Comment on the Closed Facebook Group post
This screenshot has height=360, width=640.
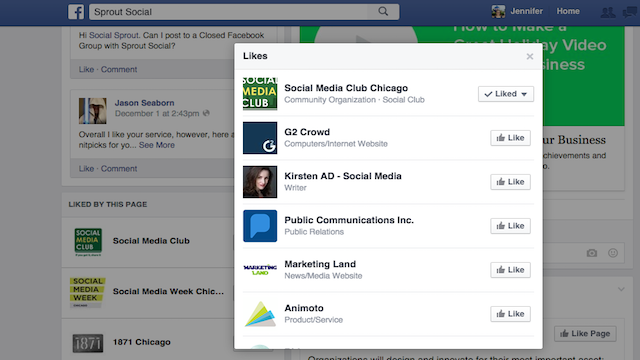[119, 69]
